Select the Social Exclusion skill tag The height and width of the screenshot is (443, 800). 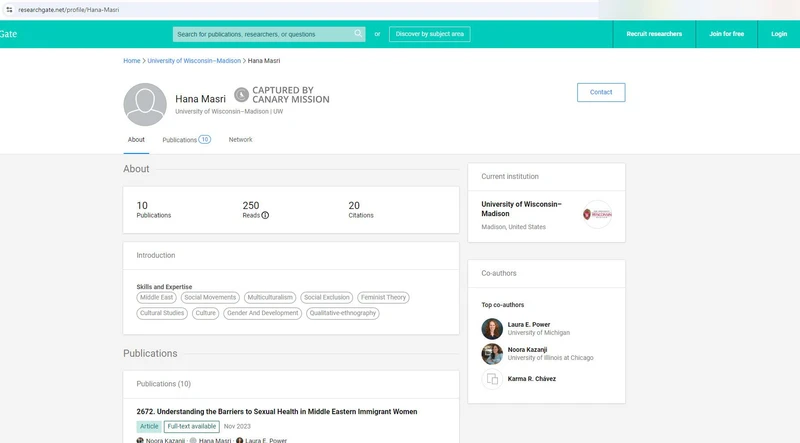pyautogui.click(x=327, y=298)
